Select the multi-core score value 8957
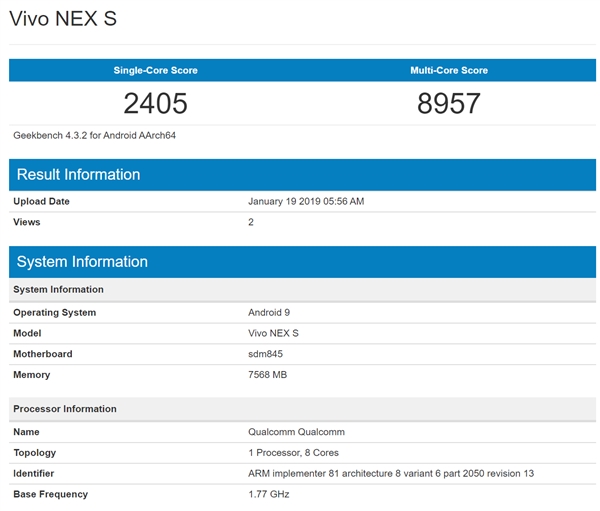Image resolution: width=600 pixels, height=511 pixels. point(449,103)
